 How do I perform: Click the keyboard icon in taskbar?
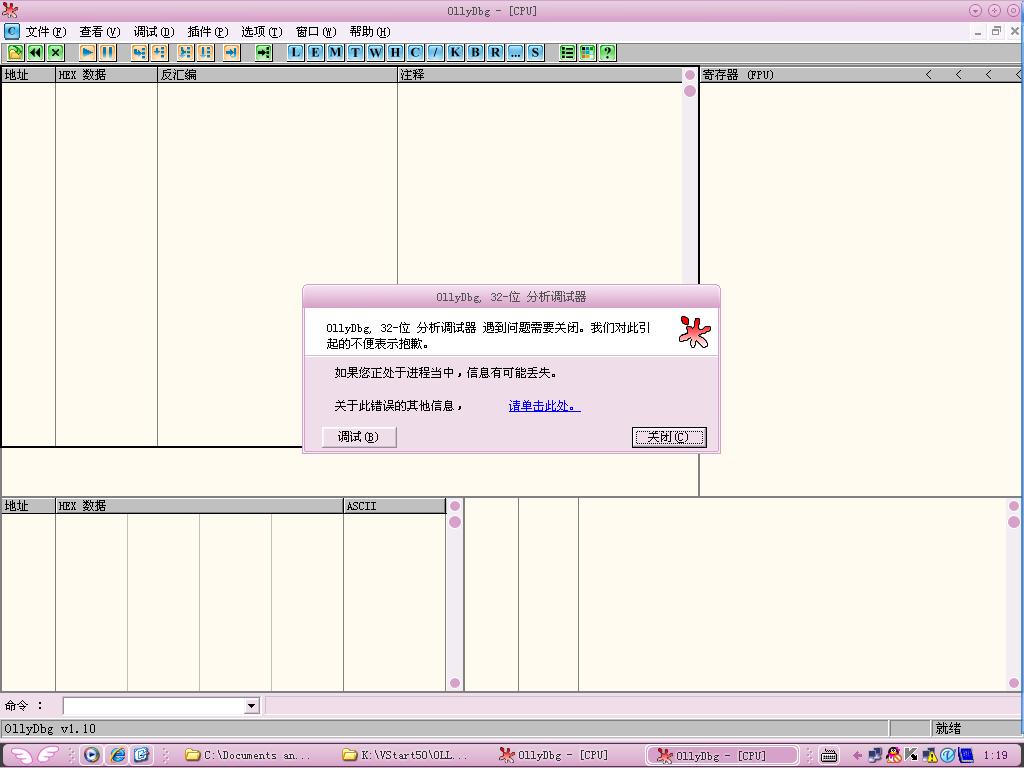point(829,756)
